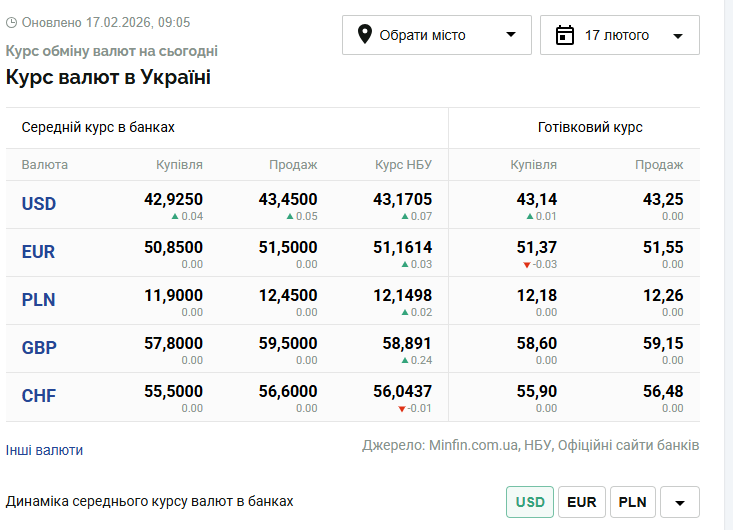Click the clock icon near Оновлено timestamp
Image resolution: width=733 pixels, height=530 pixels.
point(13,22)
